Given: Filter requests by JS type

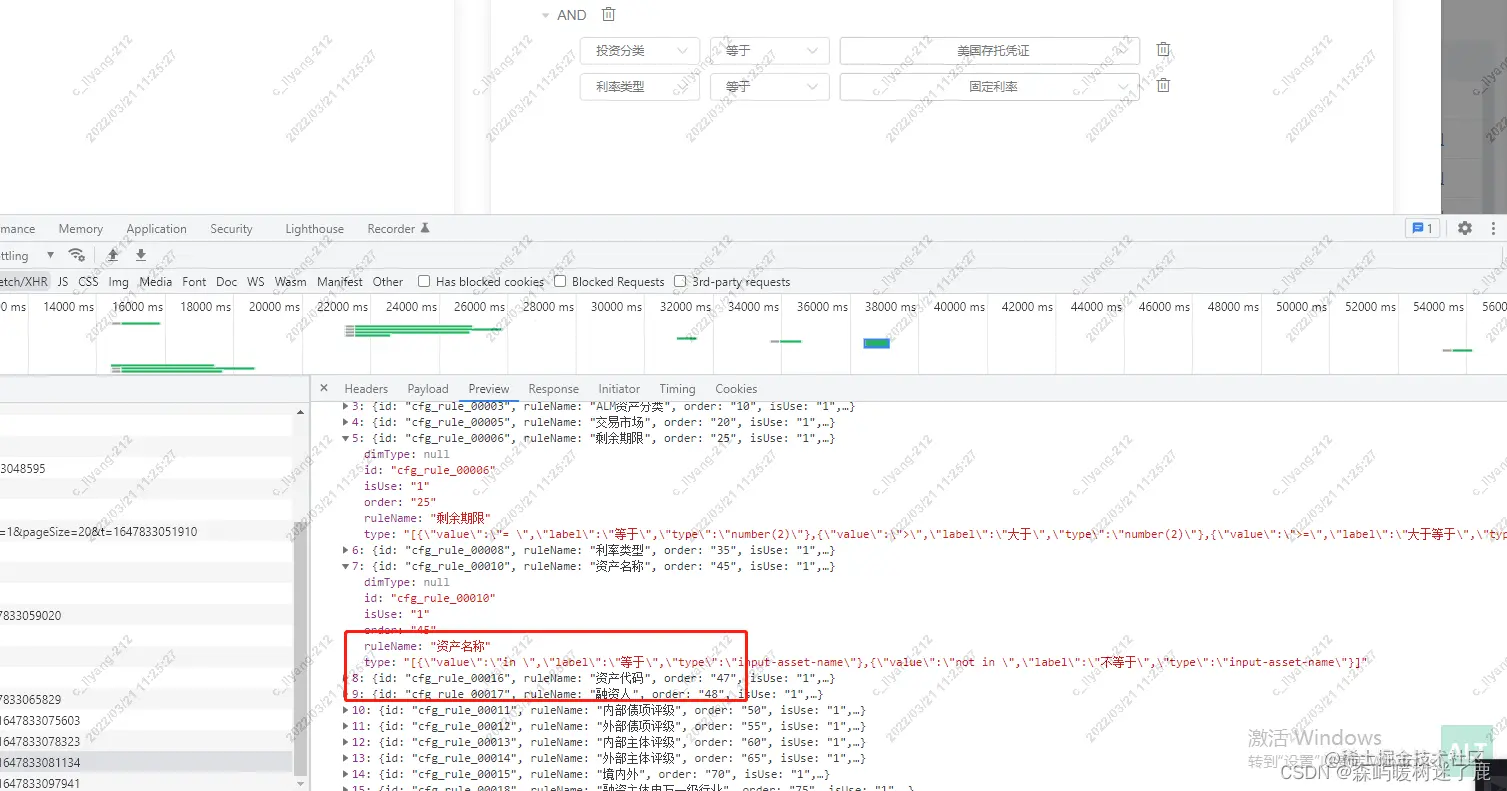Looking at the screenshot, I should [x=63, y=282].
